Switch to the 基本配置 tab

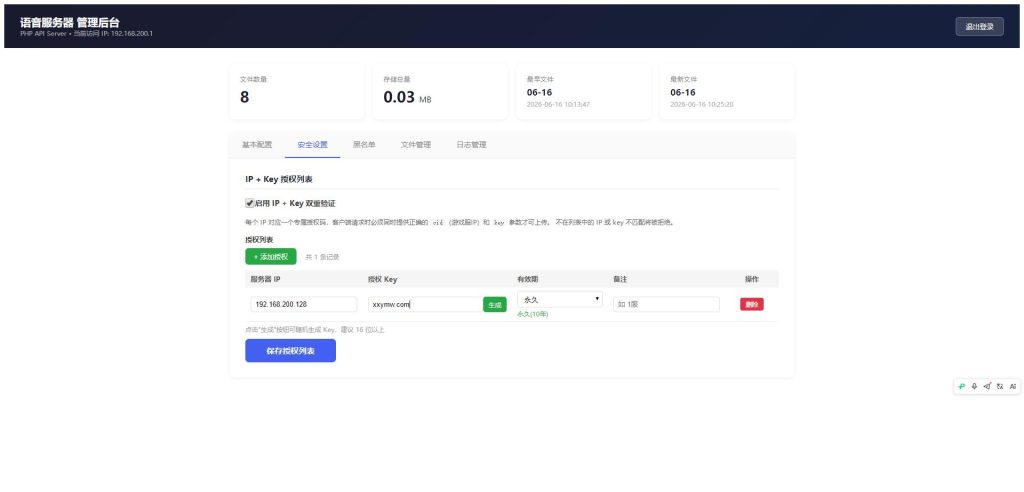point(257,145)
